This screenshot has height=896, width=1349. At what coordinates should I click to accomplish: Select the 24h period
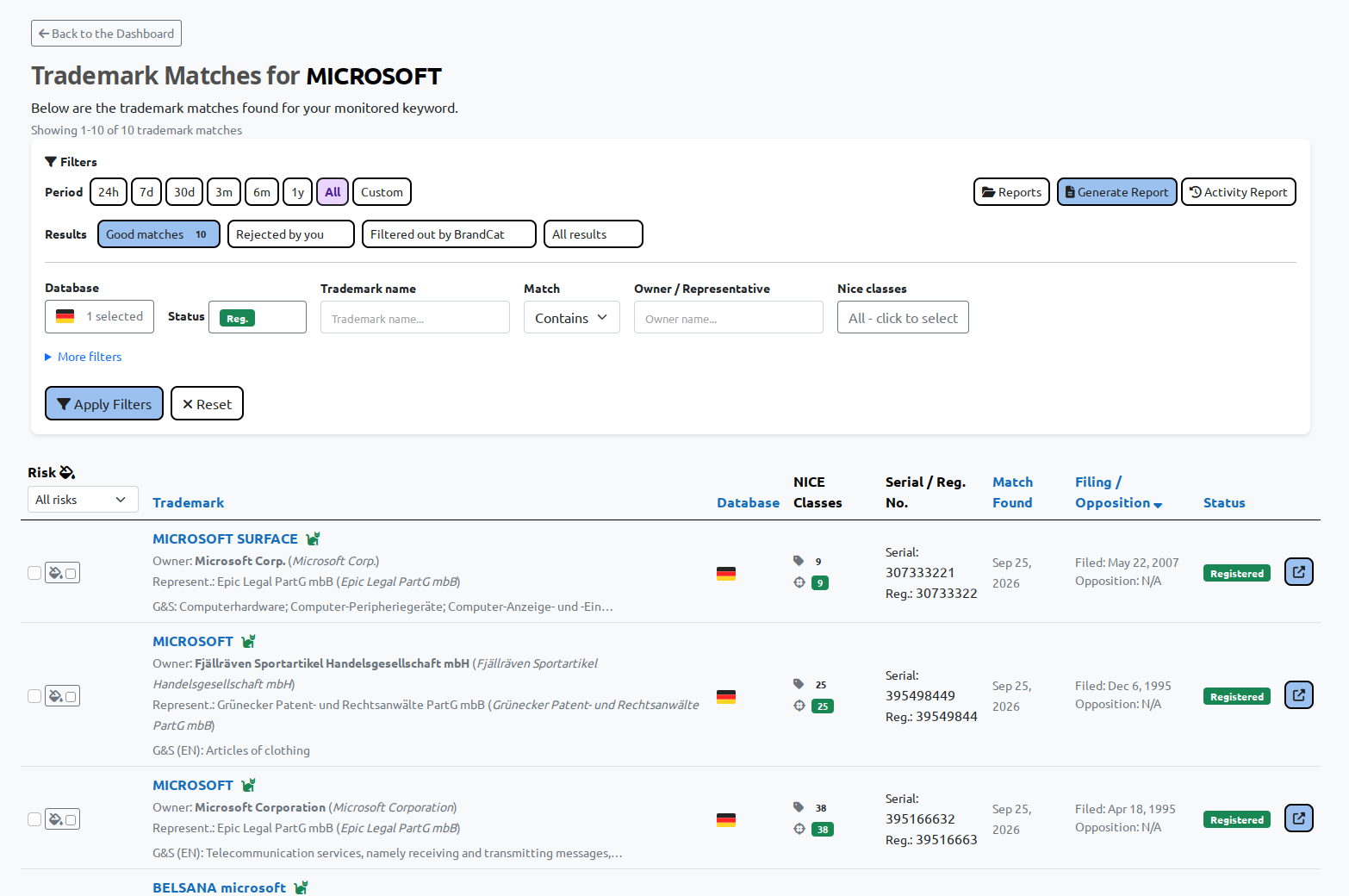[x=109, y=192]
